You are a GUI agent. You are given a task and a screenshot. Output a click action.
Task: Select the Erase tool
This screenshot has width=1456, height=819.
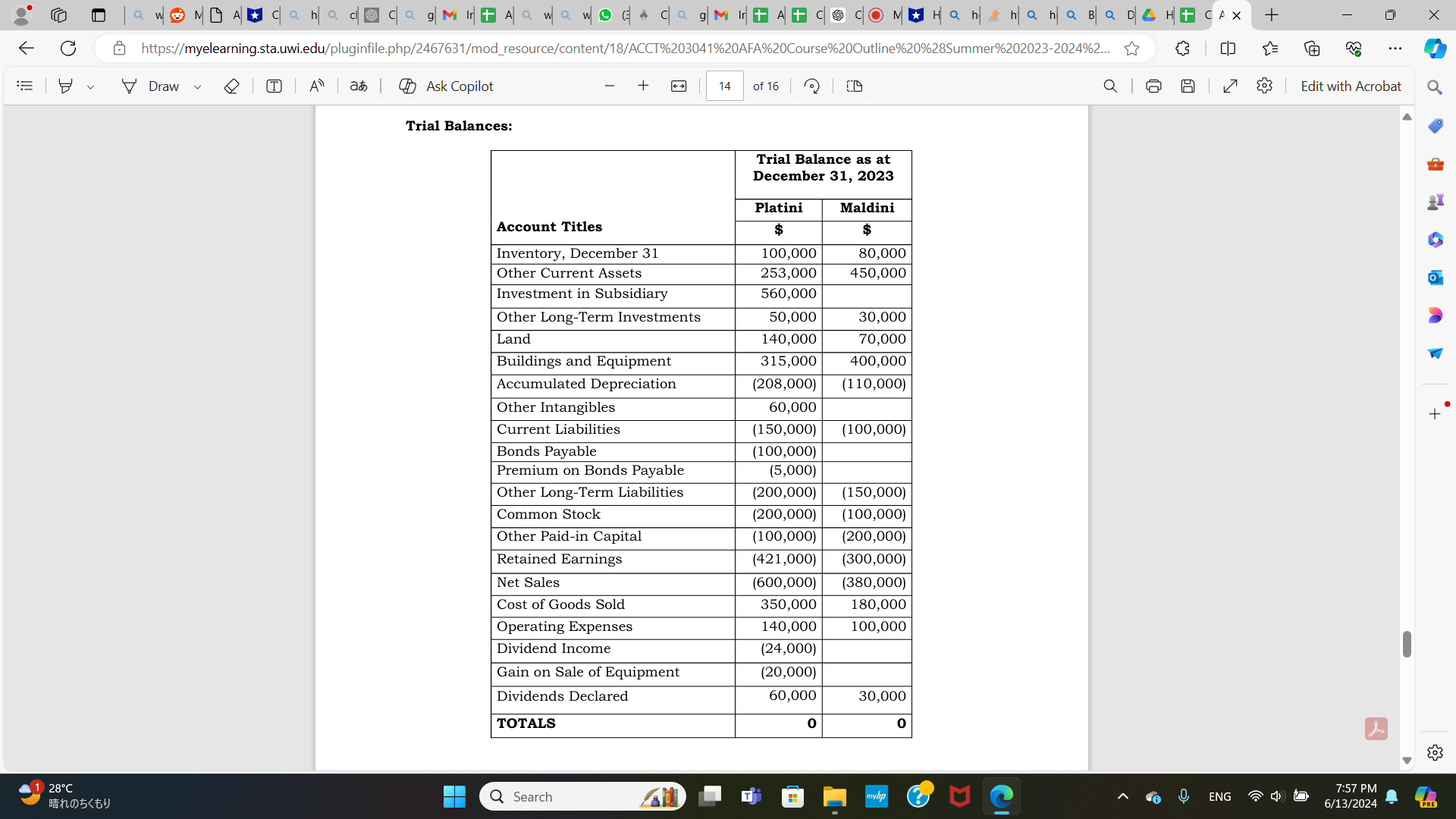click(232, 86)
